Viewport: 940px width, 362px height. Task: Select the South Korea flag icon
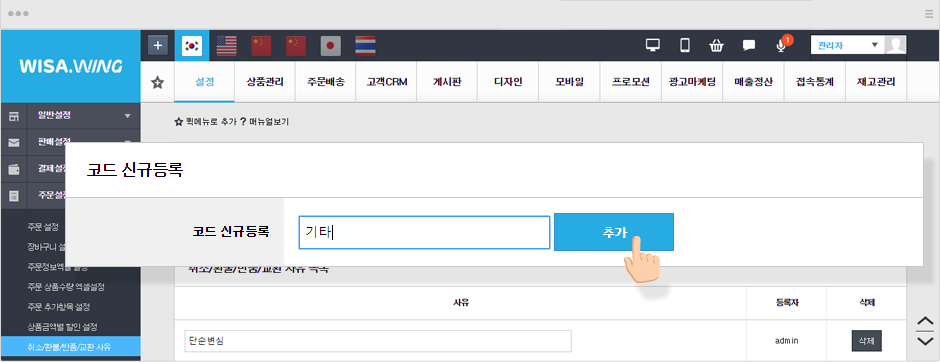pyautogui.click(x=192, y=46)
